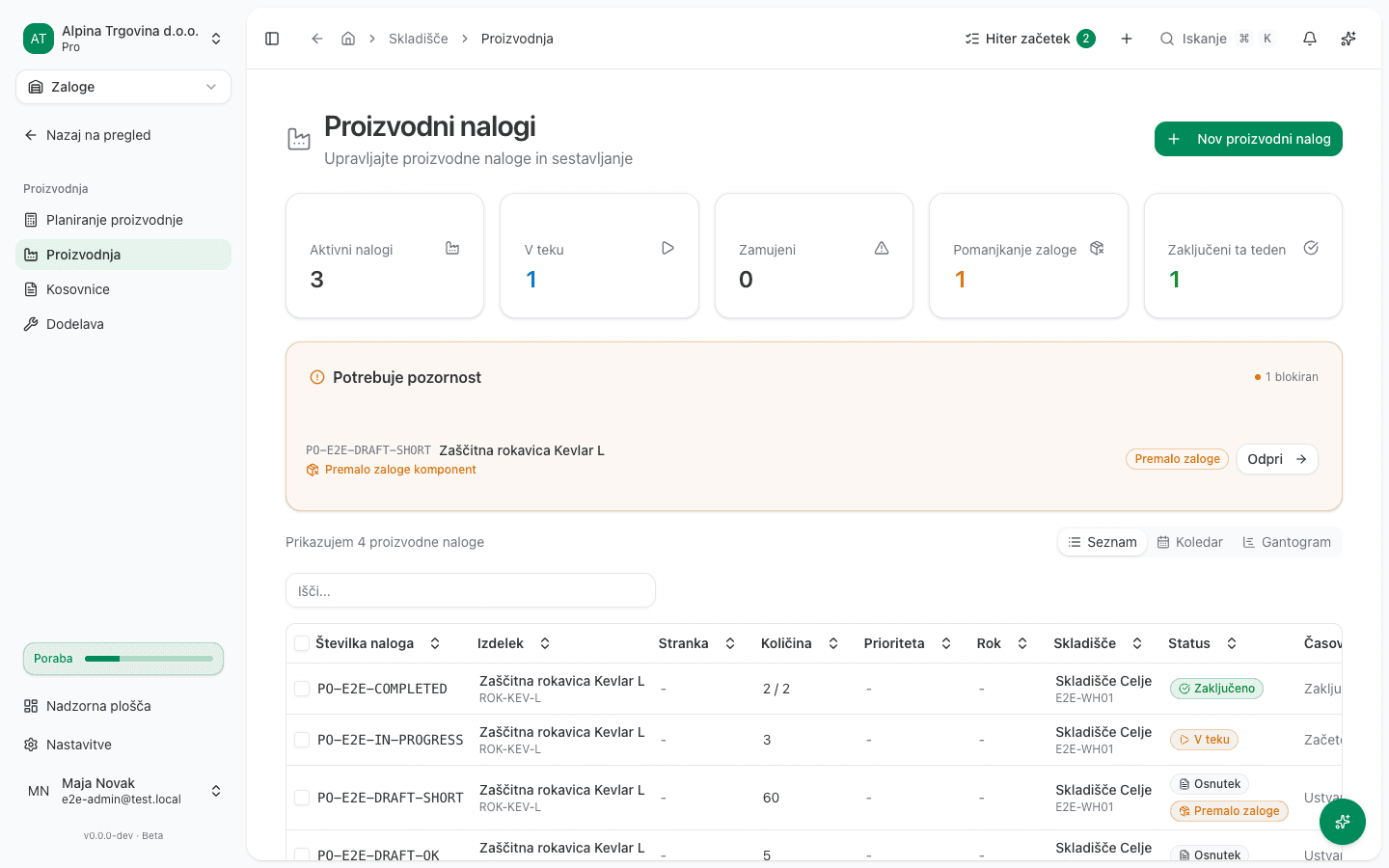The height and width of the screenshot is (868, 1389).
Task: Expand the Maja Novak user menu
Action: coord(123,791)
